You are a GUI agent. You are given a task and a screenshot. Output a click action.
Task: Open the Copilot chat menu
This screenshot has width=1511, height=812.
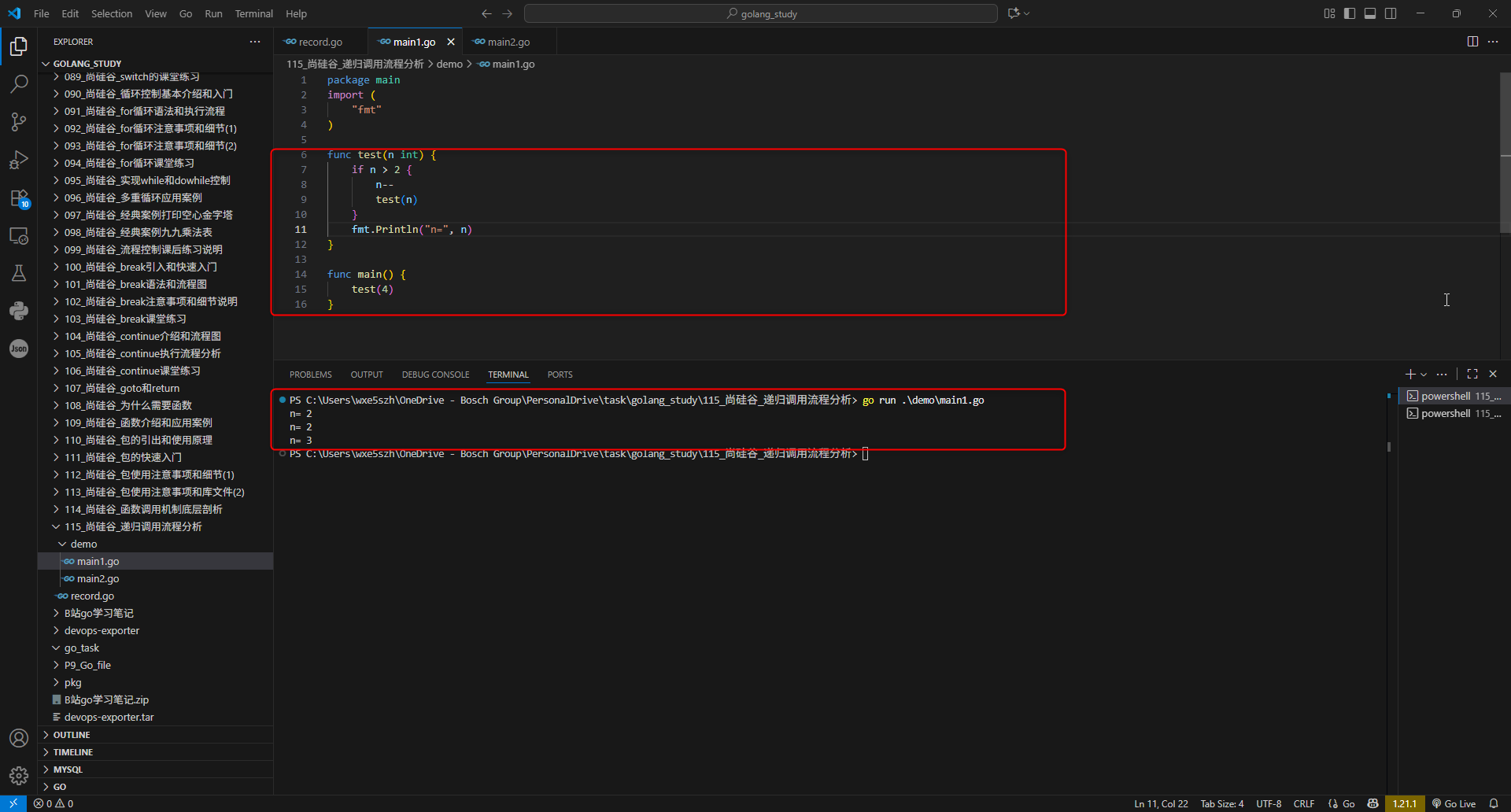coord(1018,13)
